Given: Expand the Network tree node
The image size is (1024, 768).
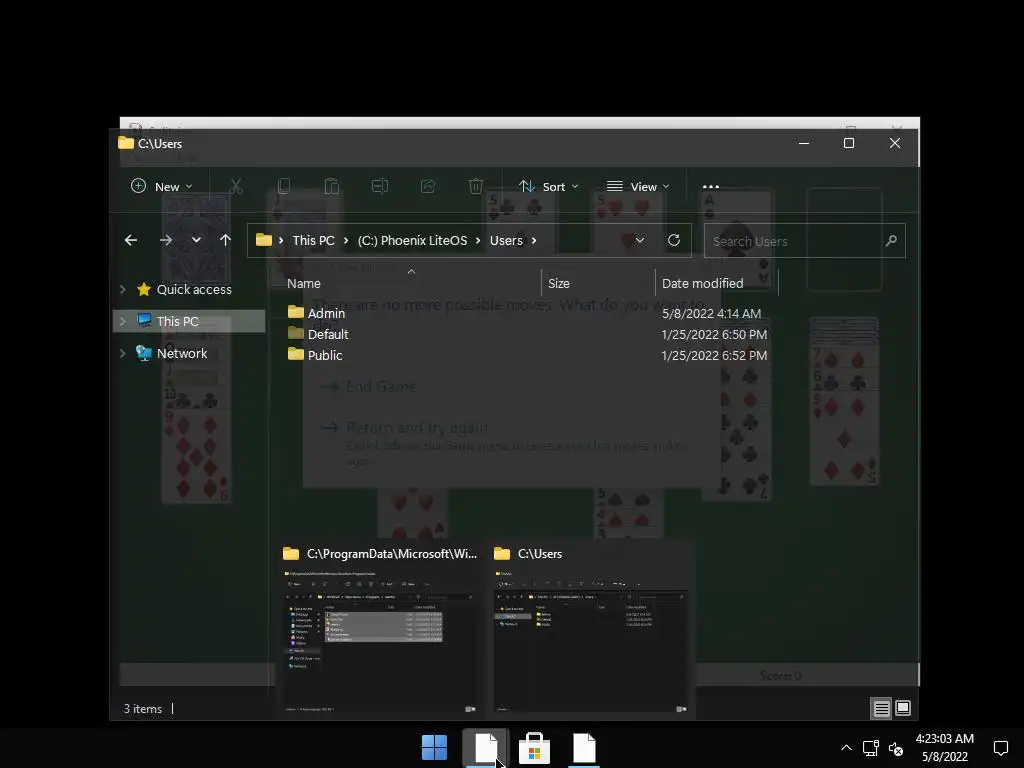Looking at the screenshot, I should (x=123, y=353).
